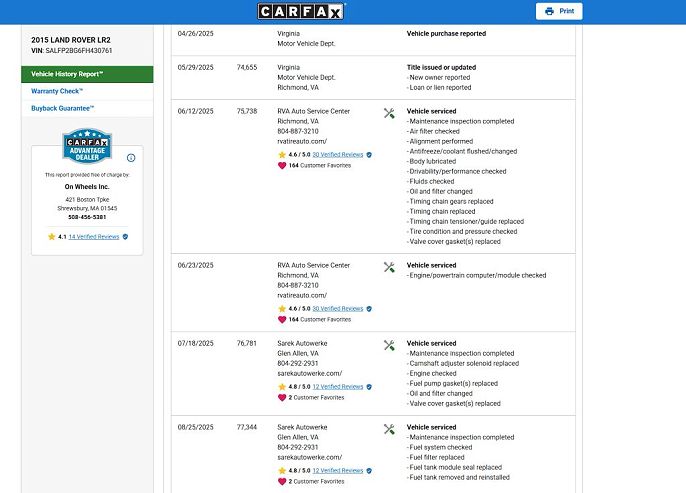Viewport: 686px width, 493px height.
Task: Click the star icon next to 4.1 dealer rating
Action: click(52, 237)
